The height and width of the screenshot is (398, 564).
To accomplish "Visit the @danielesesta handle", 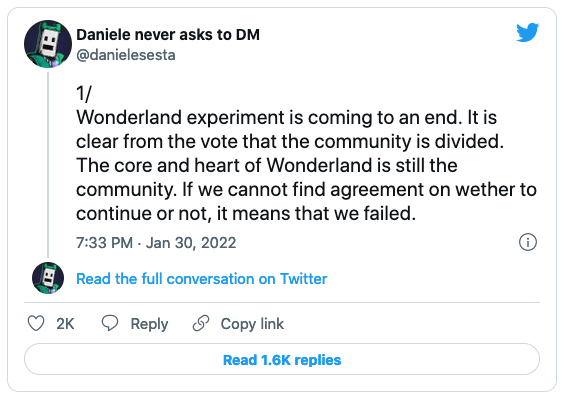I will (x=126, y=55).
